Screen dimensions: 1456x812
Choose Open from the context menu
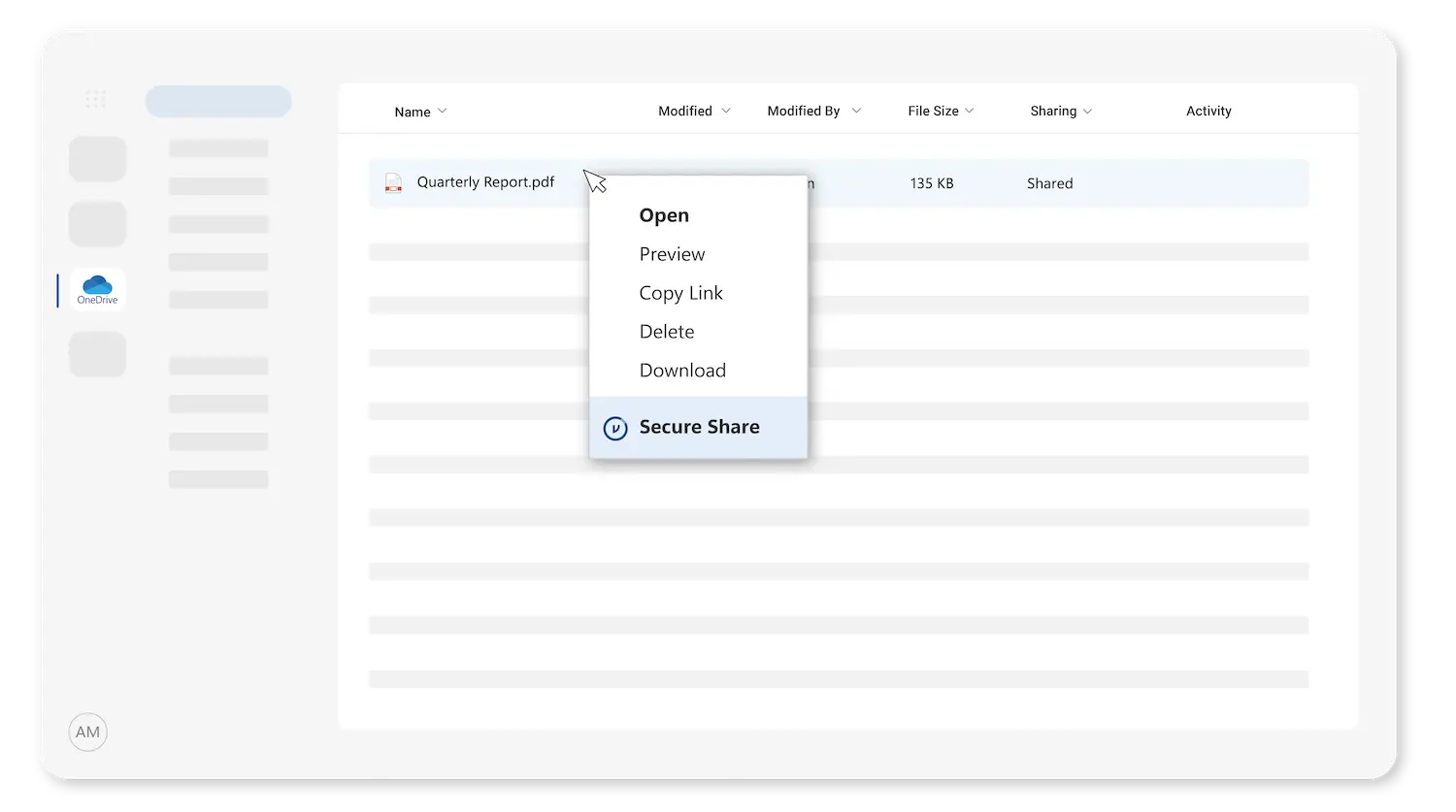coord(664,215)
